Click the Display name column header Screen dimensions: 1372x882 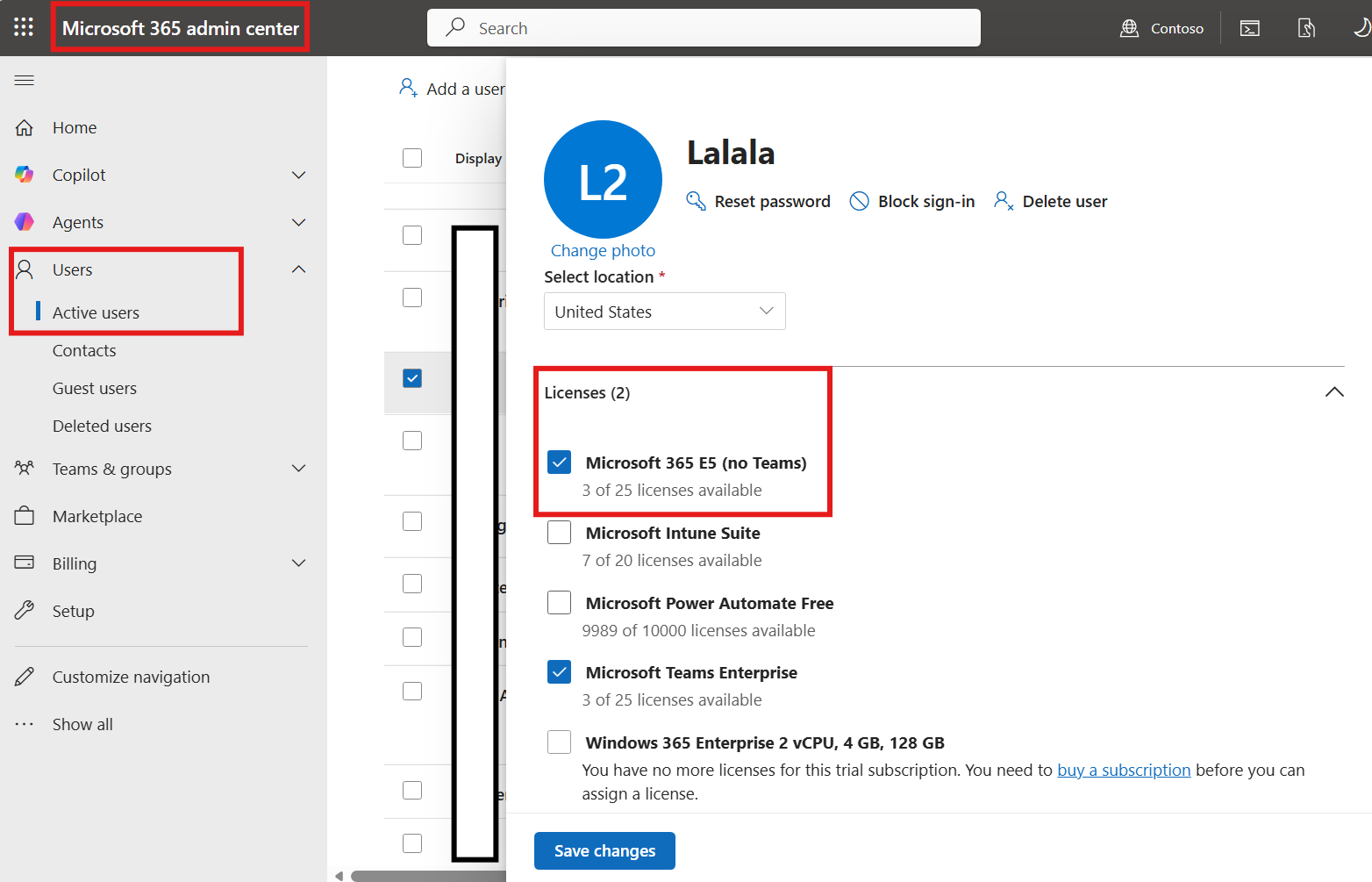479,158
